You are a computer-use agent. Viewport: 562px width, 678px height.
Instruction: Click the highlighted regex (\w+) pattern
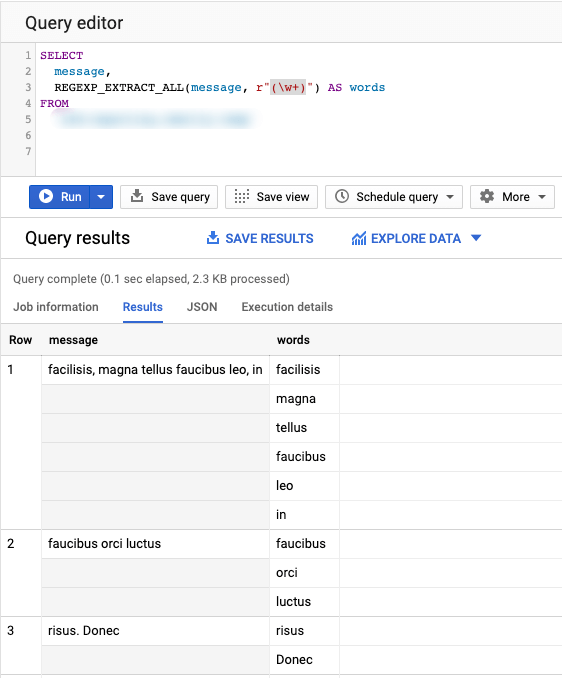pyautogui.click(x=288, y=87)
